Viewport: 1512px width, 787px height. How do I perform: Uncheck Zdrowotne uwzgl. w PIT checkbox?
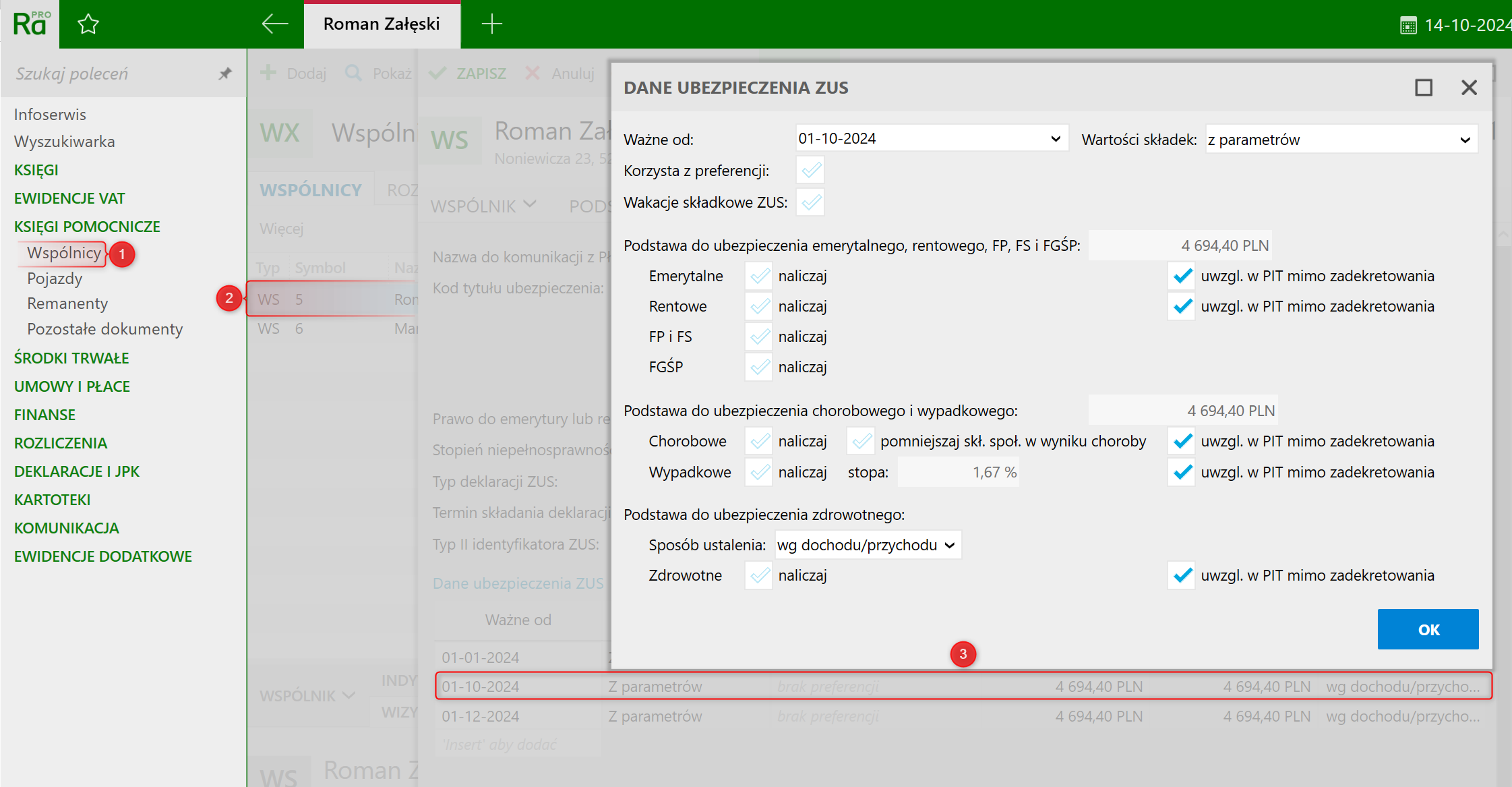pos(1182,576)
